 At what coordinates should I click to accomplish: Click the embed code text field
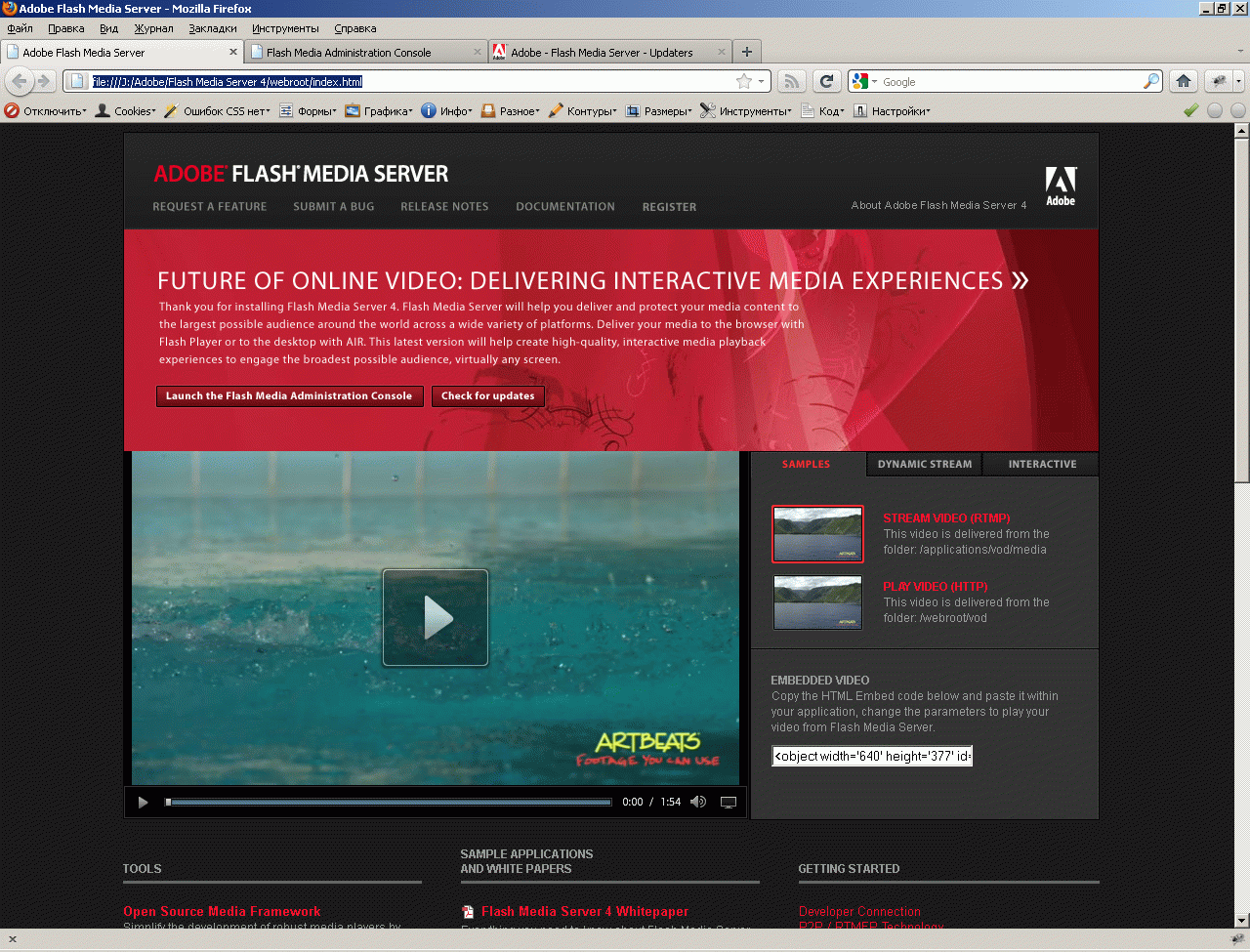[x=872, y=756]
